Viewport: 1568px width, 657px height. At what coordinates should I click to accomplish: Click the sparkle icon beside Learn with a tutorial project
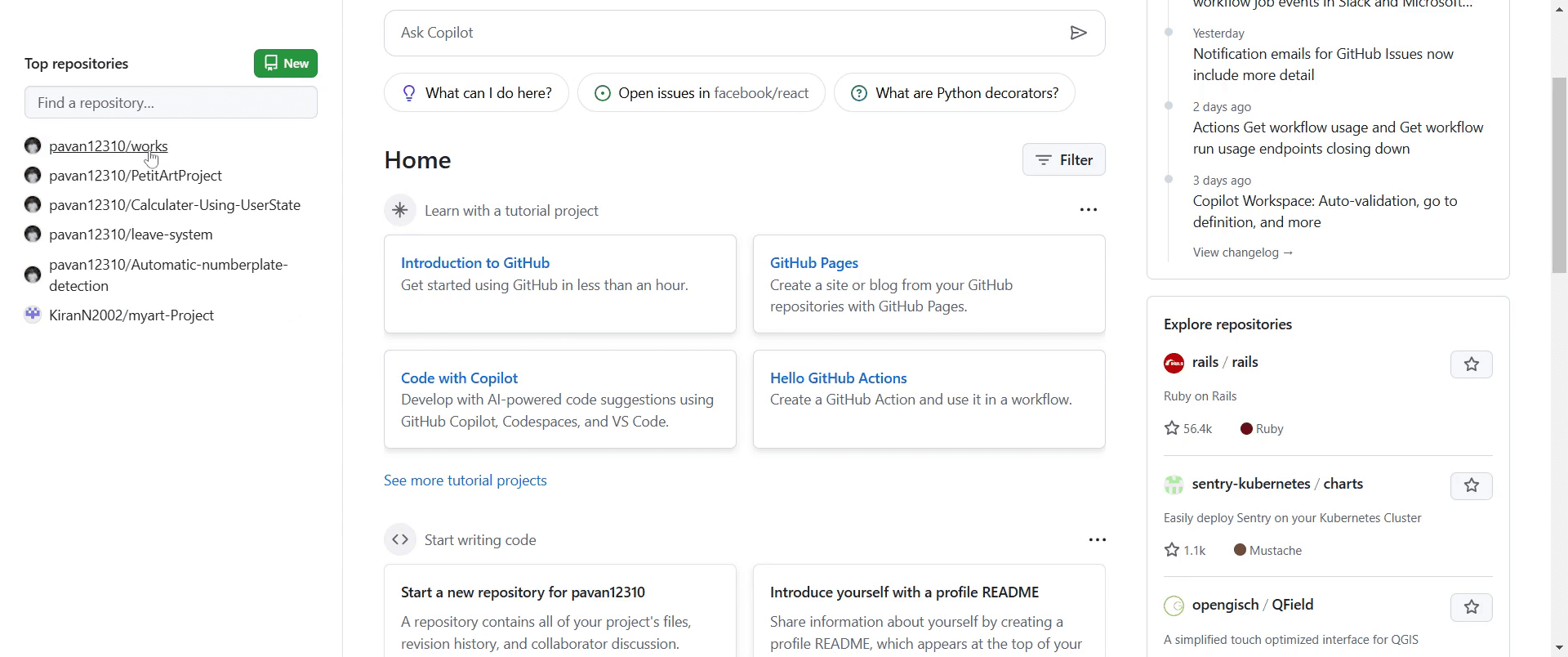pyautogui.click(x=400, y=211)
